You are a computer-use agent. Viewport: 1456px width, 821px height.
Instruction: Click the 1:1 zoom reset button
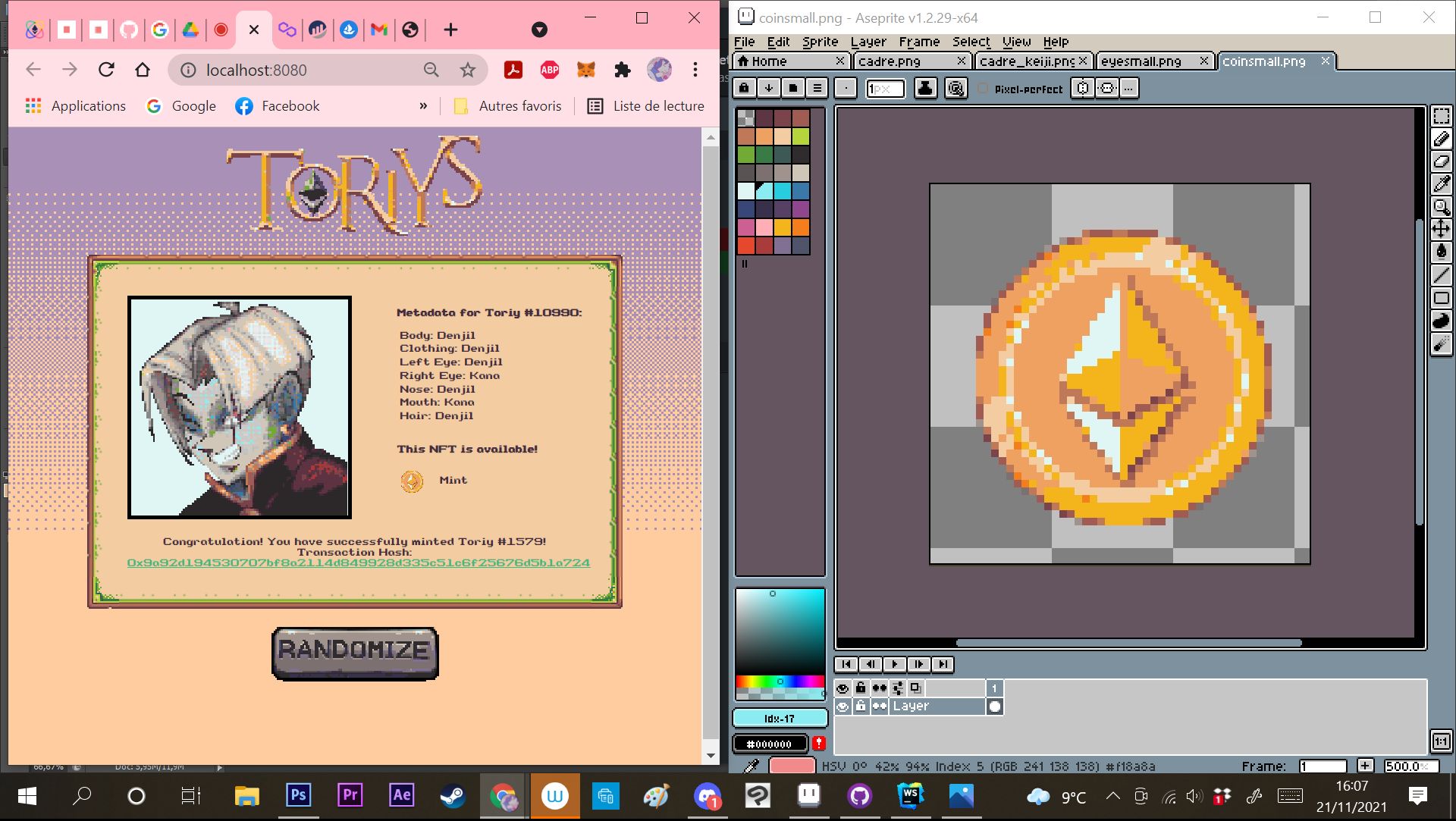(x=1441, y=741)
